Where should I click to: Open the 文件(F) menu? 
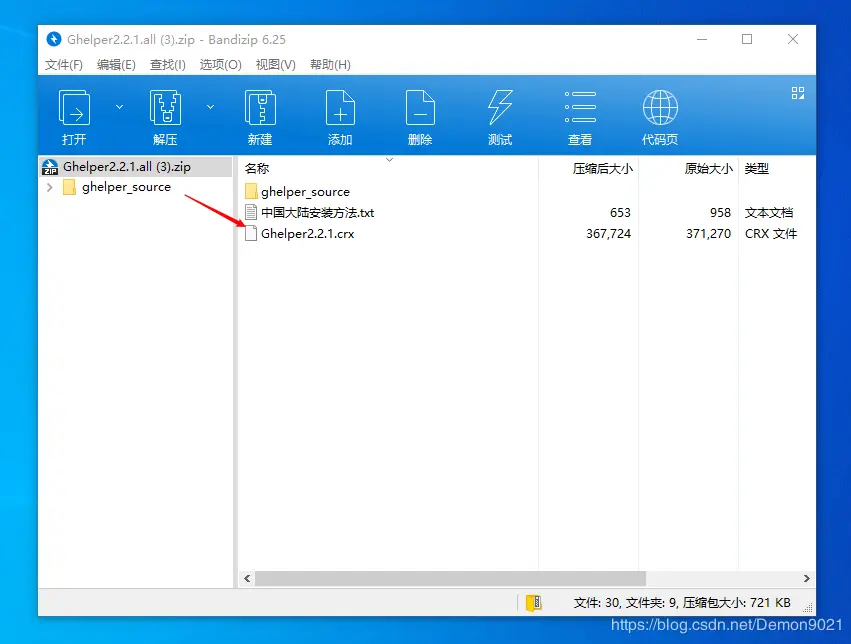click(63, 65)
